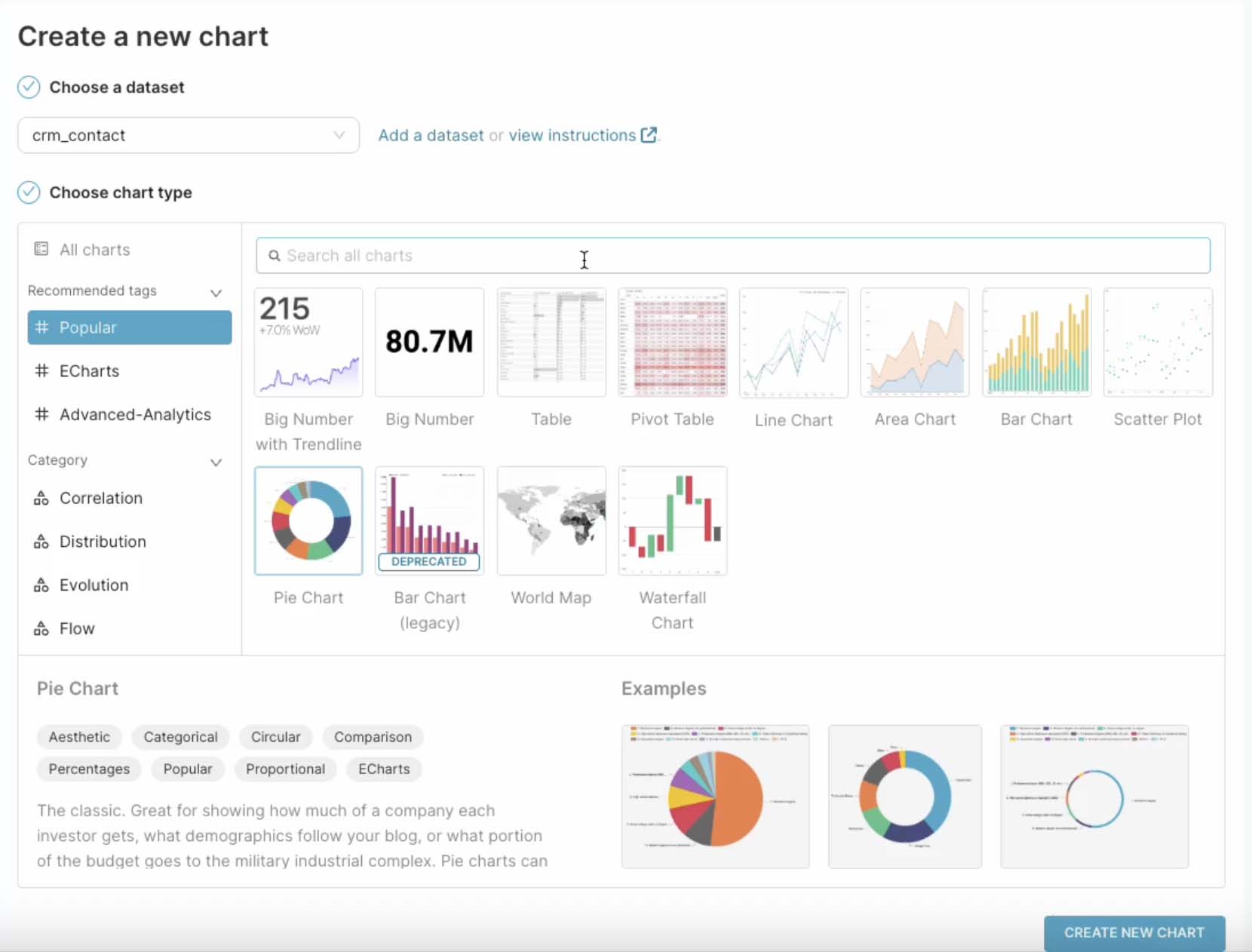
Task: Show All charts in sidebar
Action: (94, 250)
